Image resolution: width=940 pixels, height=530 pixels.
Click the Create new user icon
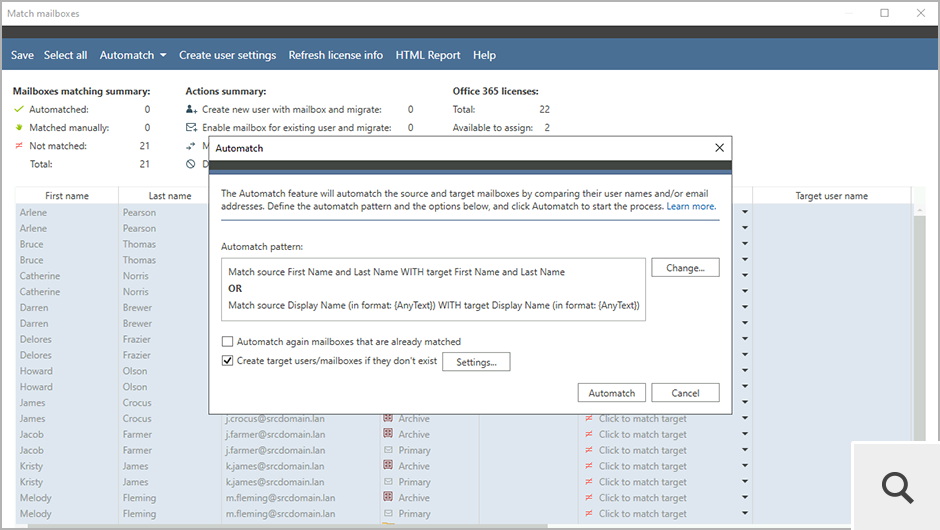click(191, 110)
